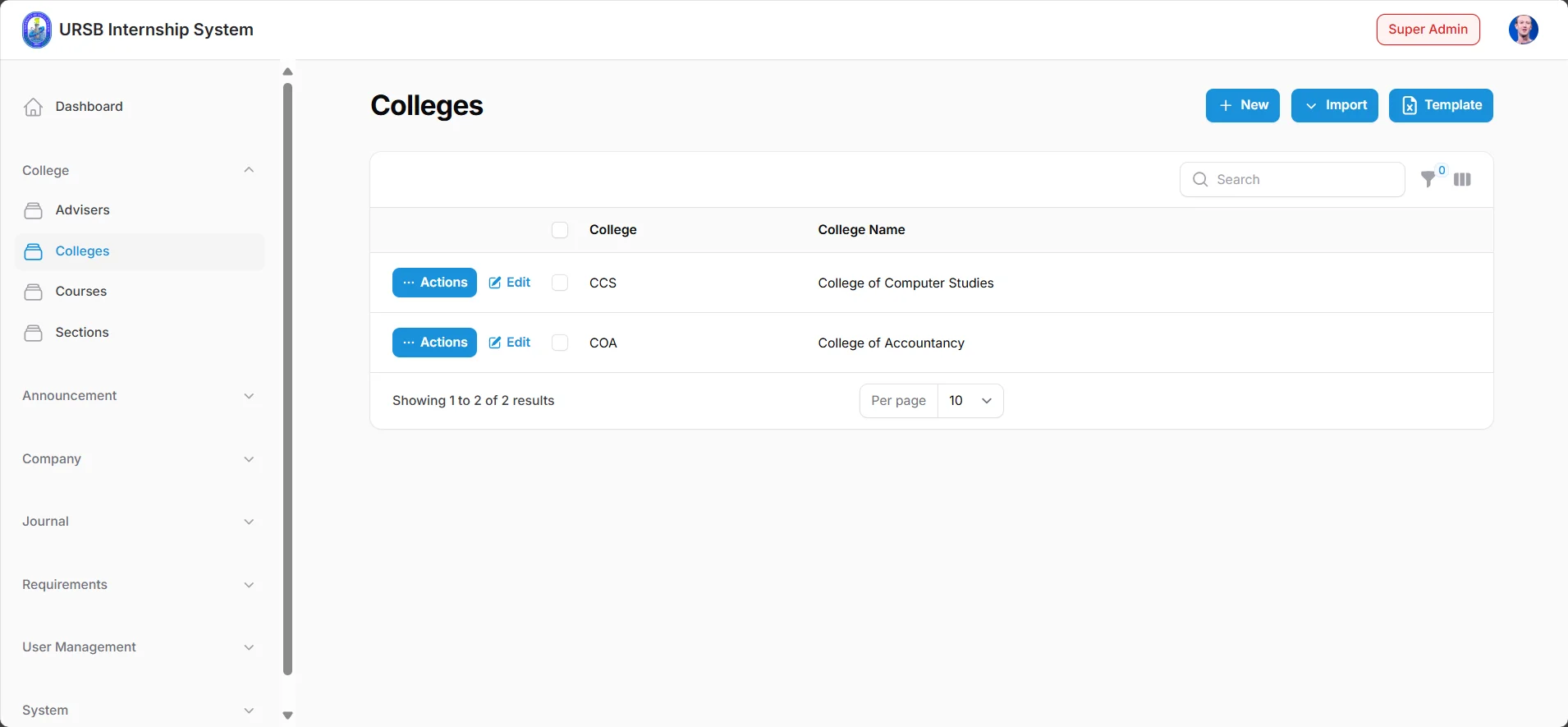Check the COA row checkbox
1568x727 pixels.
pos(560,343)
